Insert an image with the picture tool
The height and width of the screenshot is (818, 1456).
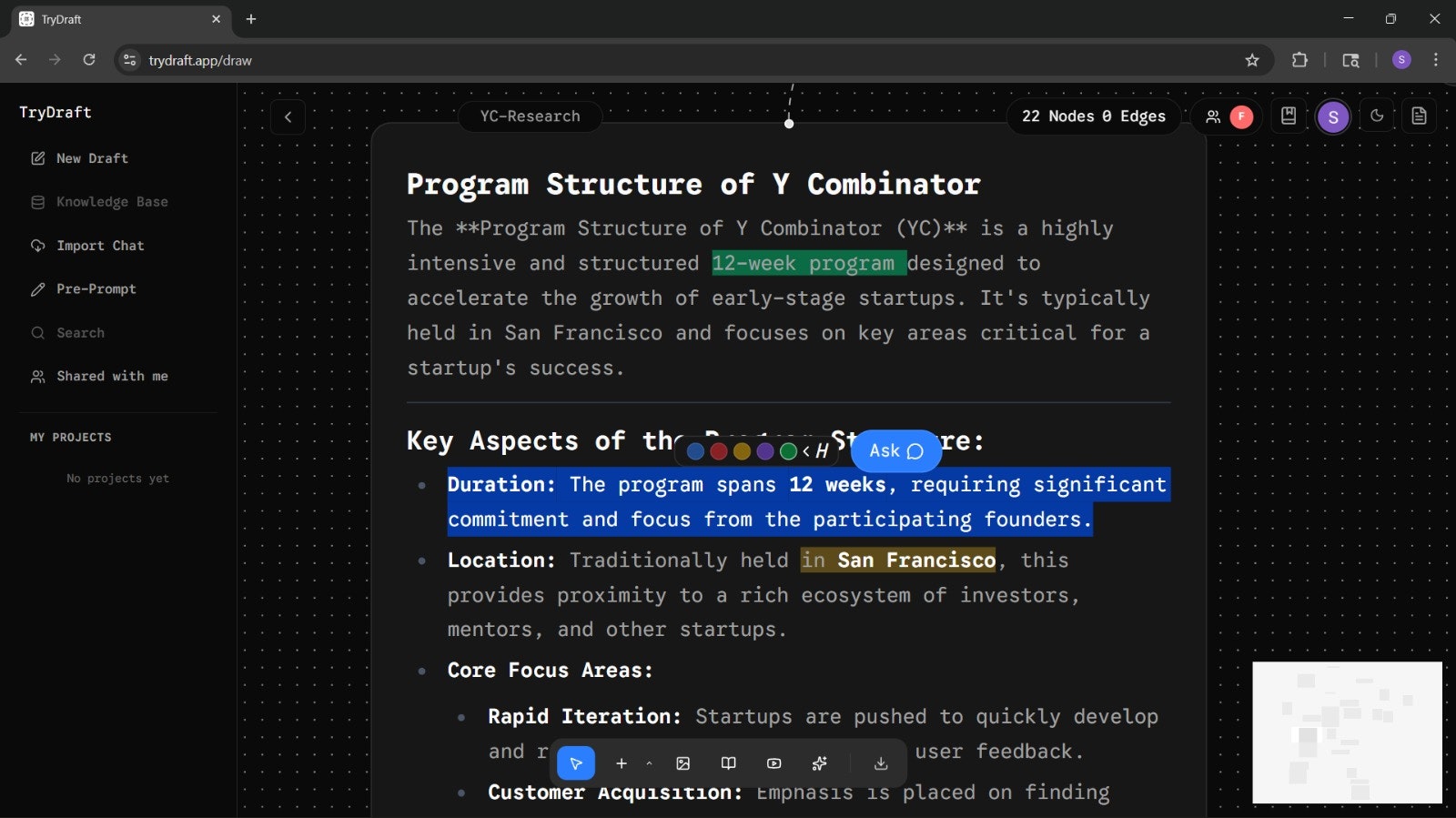[683, 763]
